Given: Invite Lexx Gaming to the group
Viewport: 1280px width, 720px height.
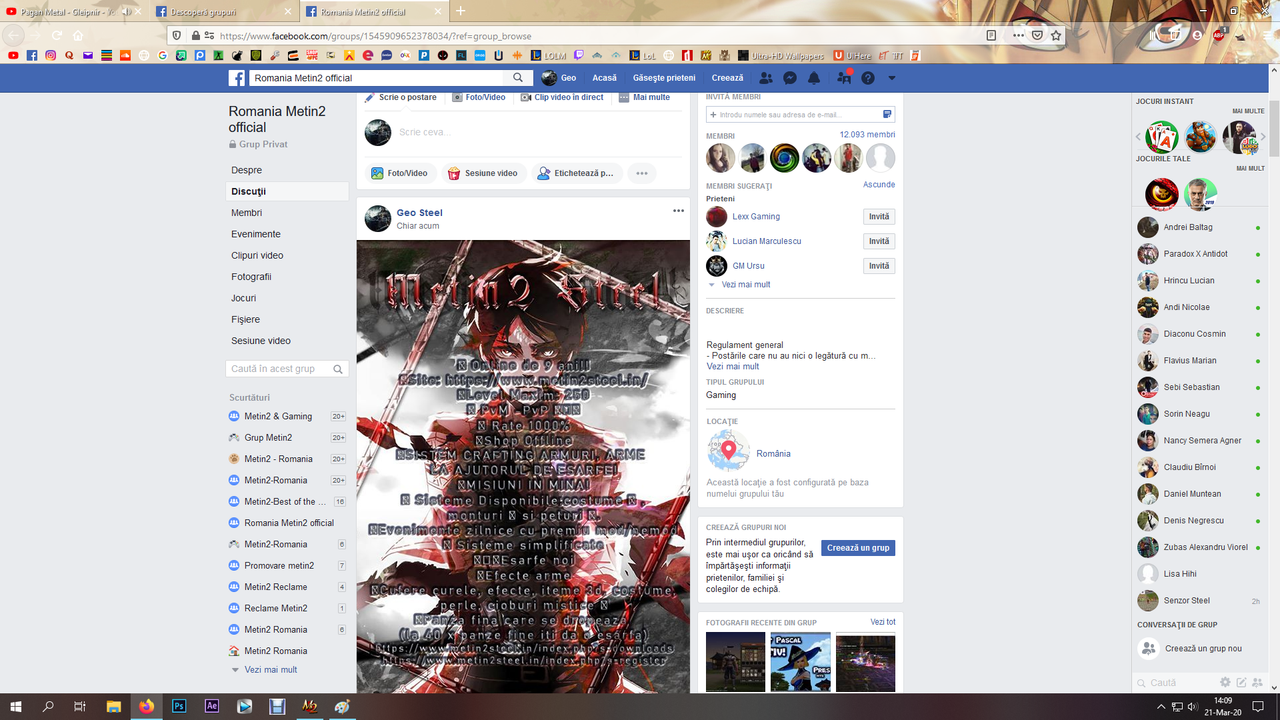Looking at the screenshot, I should click(879, 217).
